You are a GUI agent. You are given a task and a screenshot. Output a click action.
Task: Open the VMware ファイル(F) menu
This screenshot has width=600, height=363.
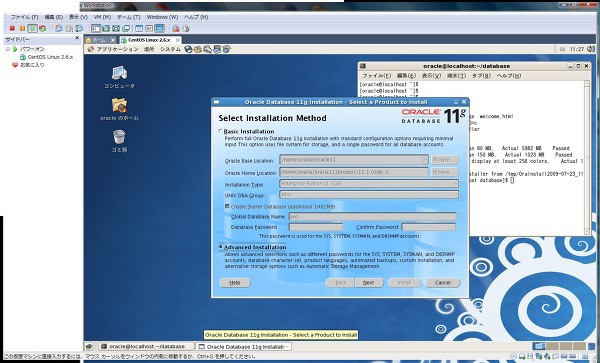24,17
